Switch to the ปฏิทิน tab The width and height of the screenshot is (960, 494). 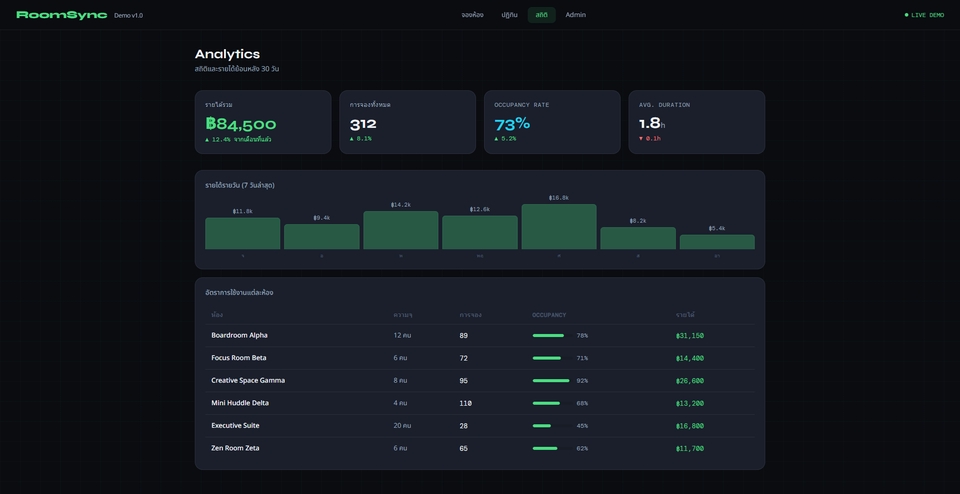pos(509,15)
